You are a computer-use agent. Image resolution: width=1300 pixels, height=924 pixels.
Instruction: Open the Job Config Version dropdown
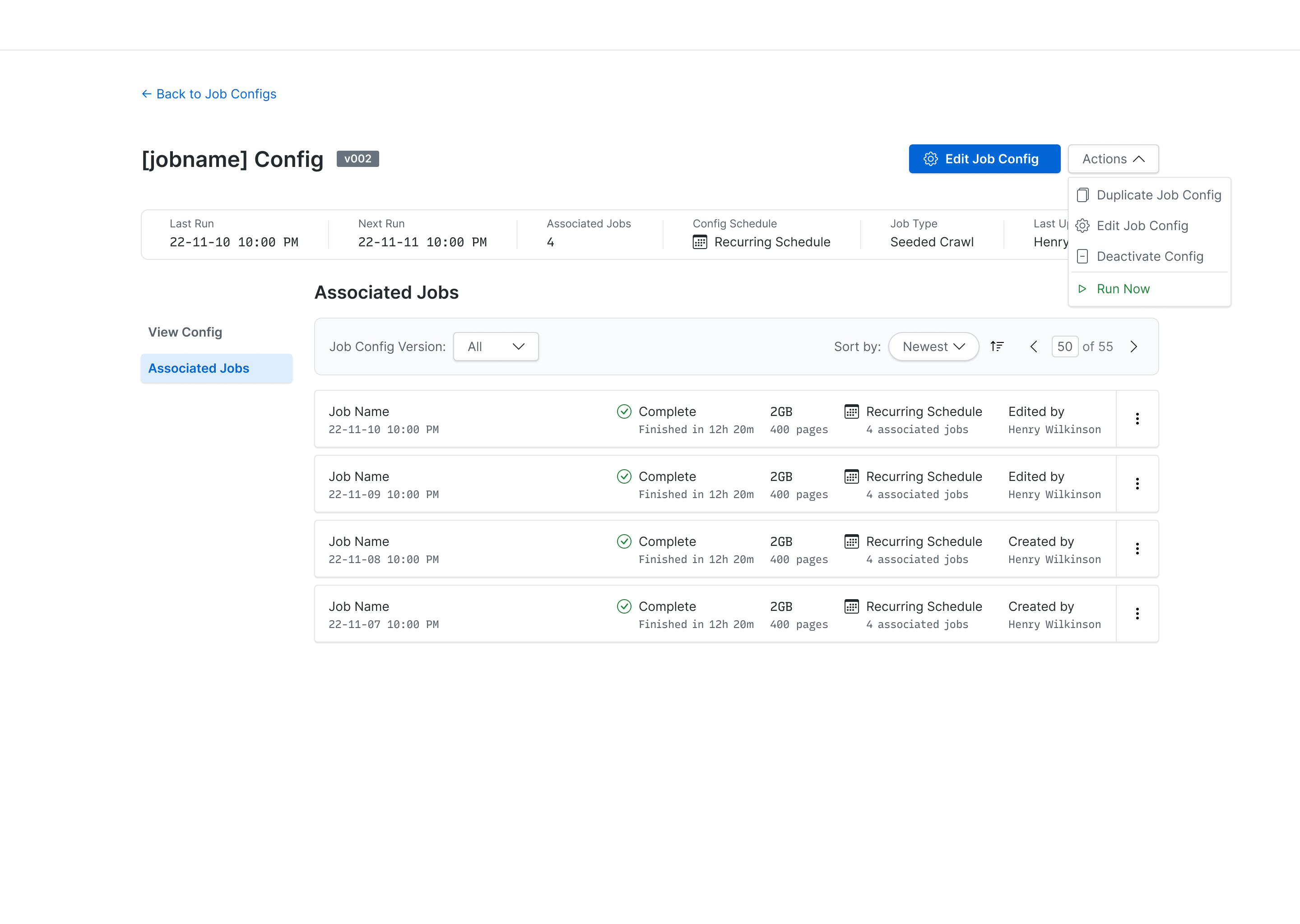495,346
